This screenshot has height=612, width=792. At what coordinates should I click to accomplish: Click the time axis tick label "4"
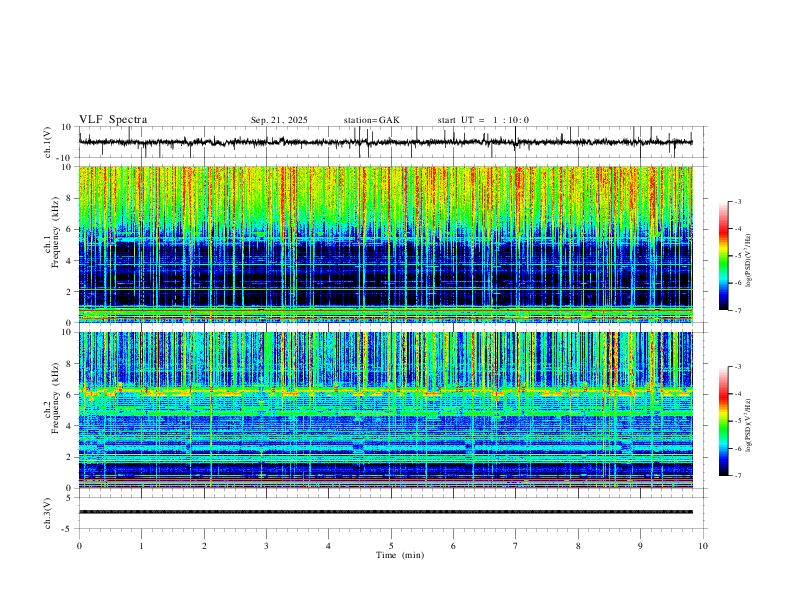(328, 546)
